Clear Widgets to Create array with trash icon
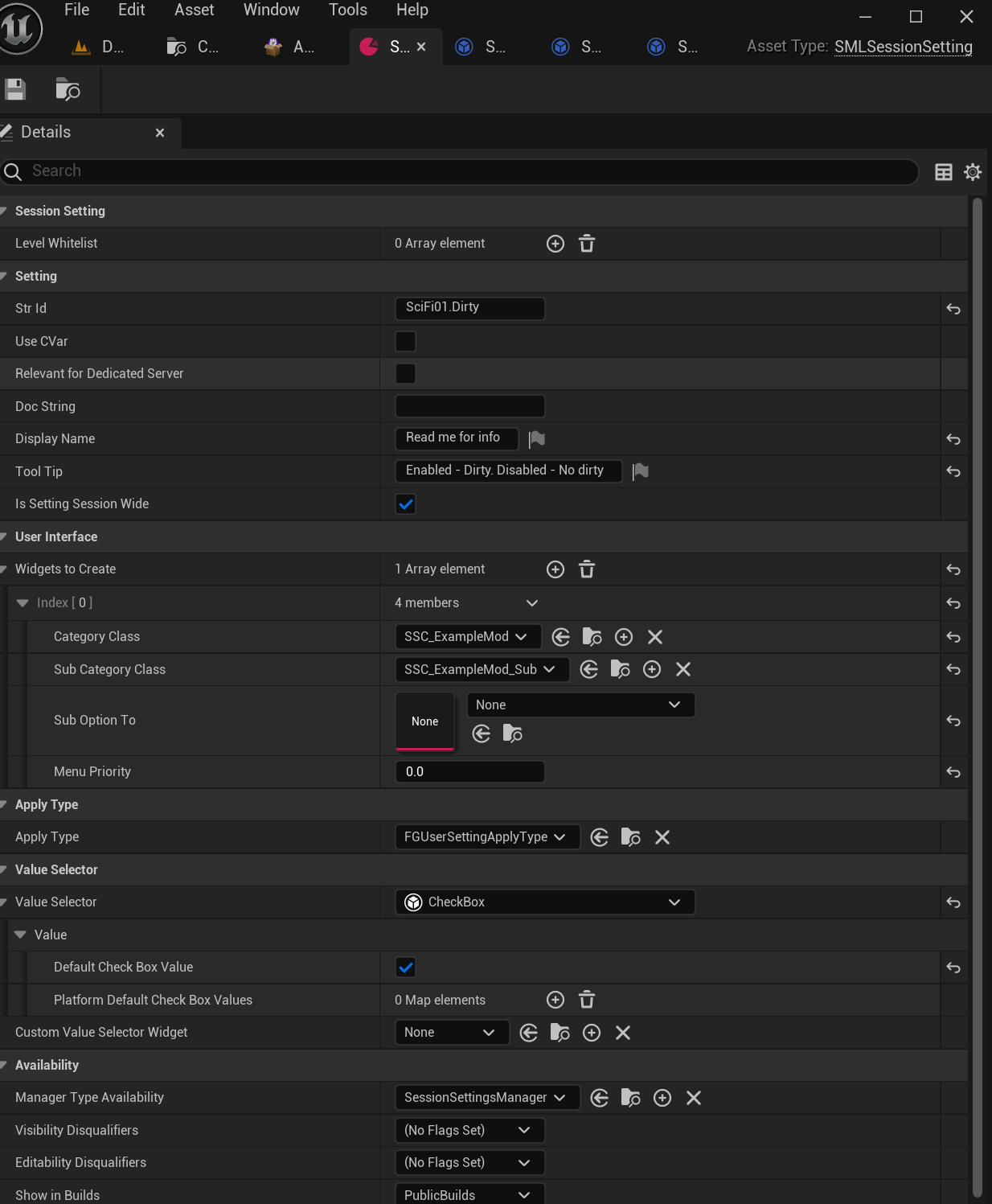This screenshot has height=1204, width=992. (x=587, y=569)
